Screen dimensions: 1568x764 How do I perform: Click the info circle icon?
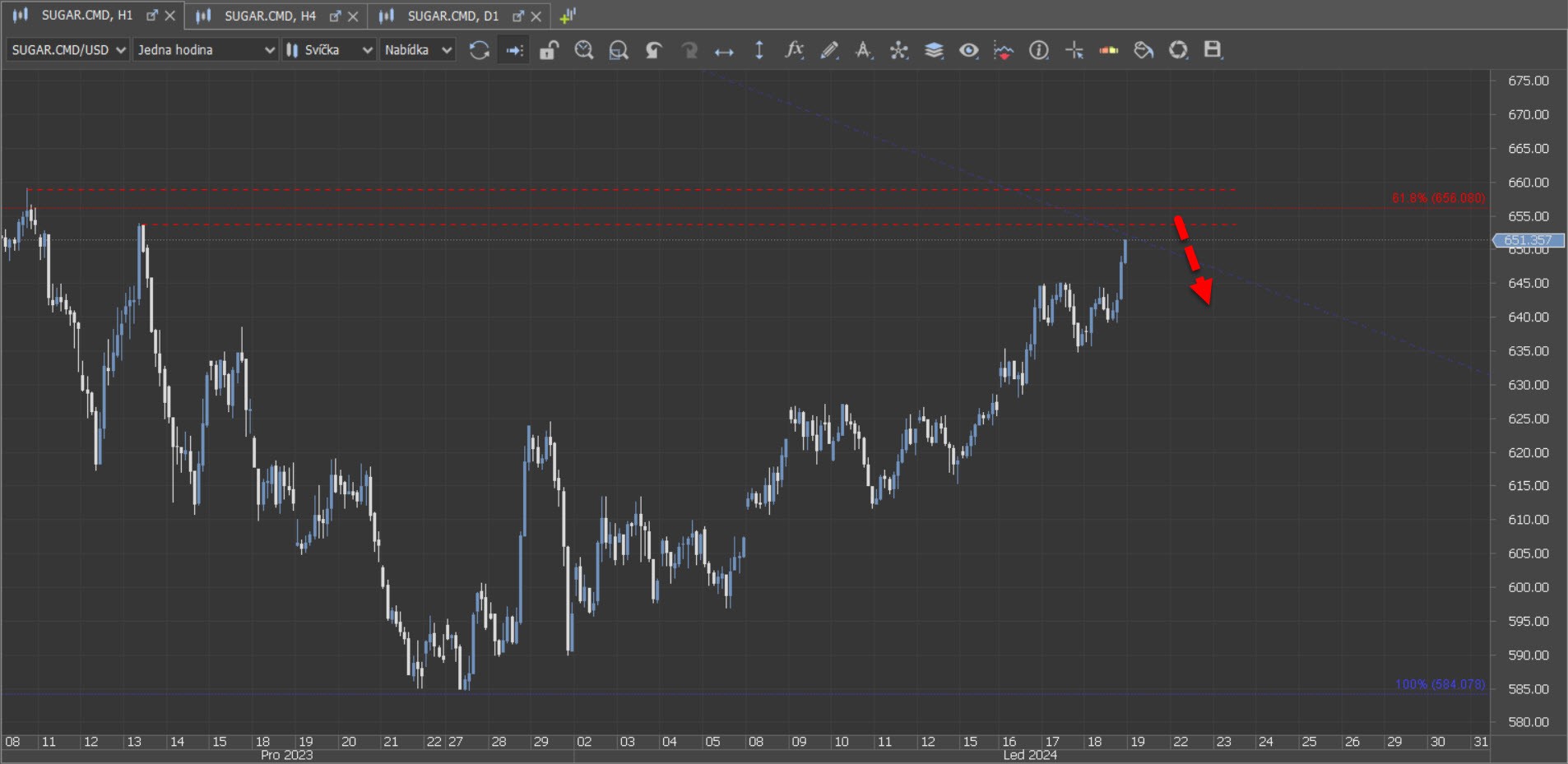pos(1039,50)
